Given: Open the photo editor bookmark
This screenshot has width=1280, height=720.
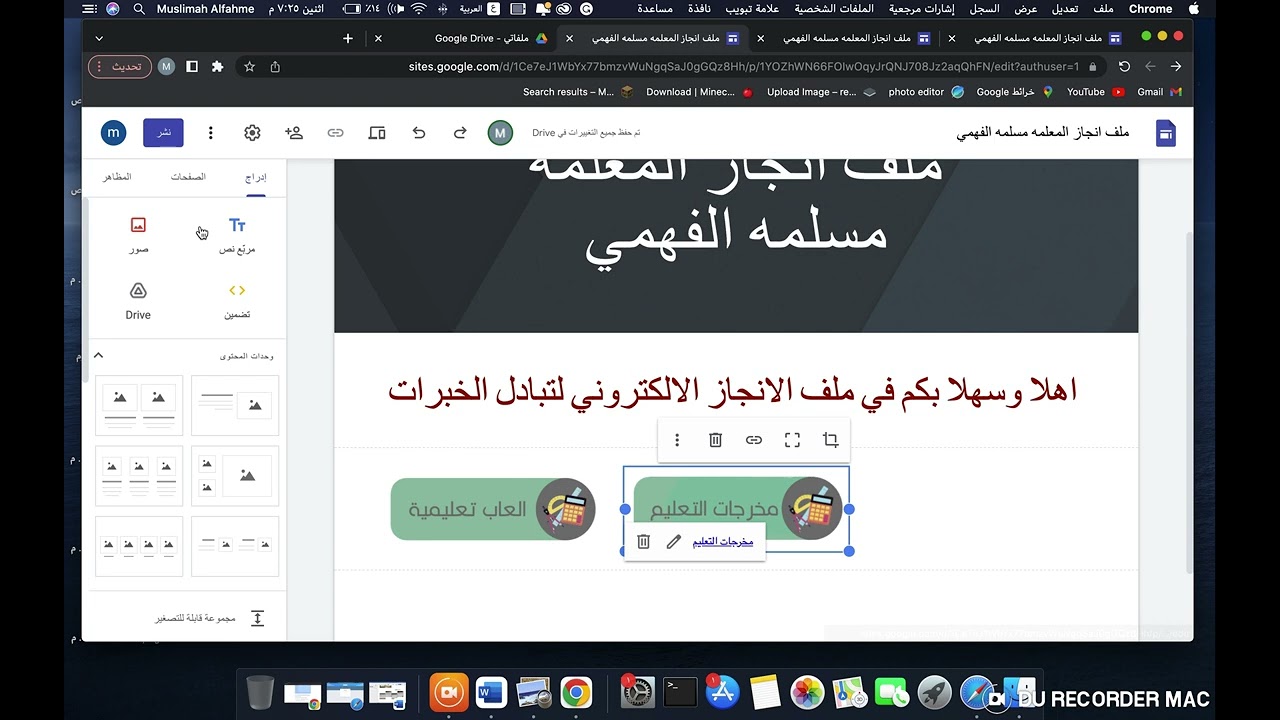Looking at the screenshot, I should (926, 92).
